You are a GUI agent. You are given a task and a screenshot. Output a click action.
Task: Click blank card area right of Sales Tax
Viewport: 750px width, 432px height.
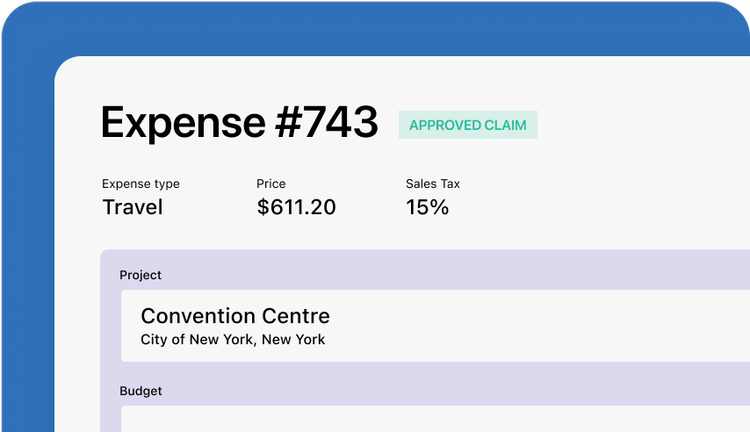click(603, 199)
